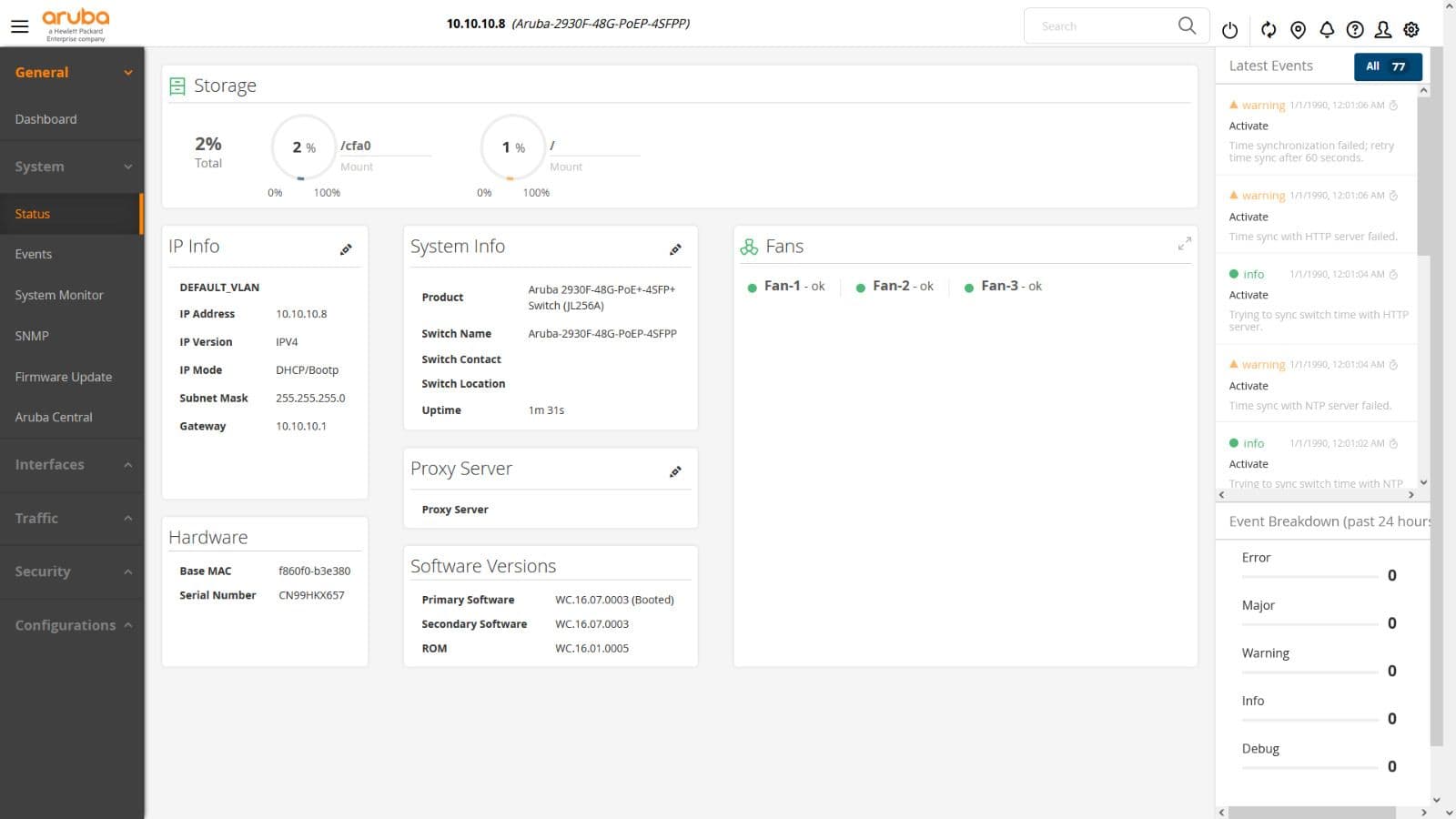Click the power/reboot icon in header
Viewport: 1456px width, 819px height.
1229,30
